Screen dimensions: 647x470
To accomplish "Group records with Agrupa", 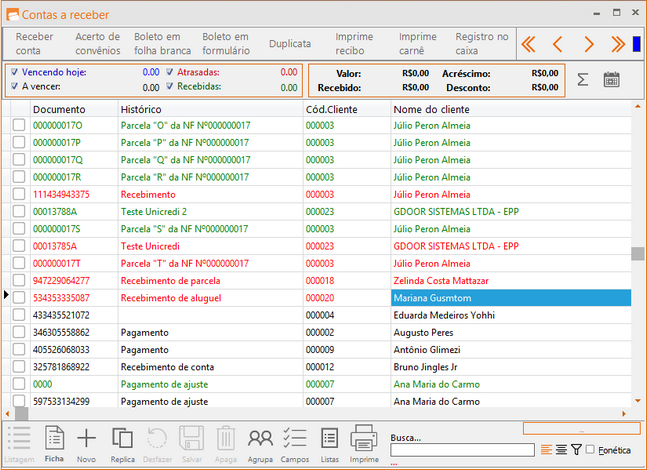I will point(260,444).
